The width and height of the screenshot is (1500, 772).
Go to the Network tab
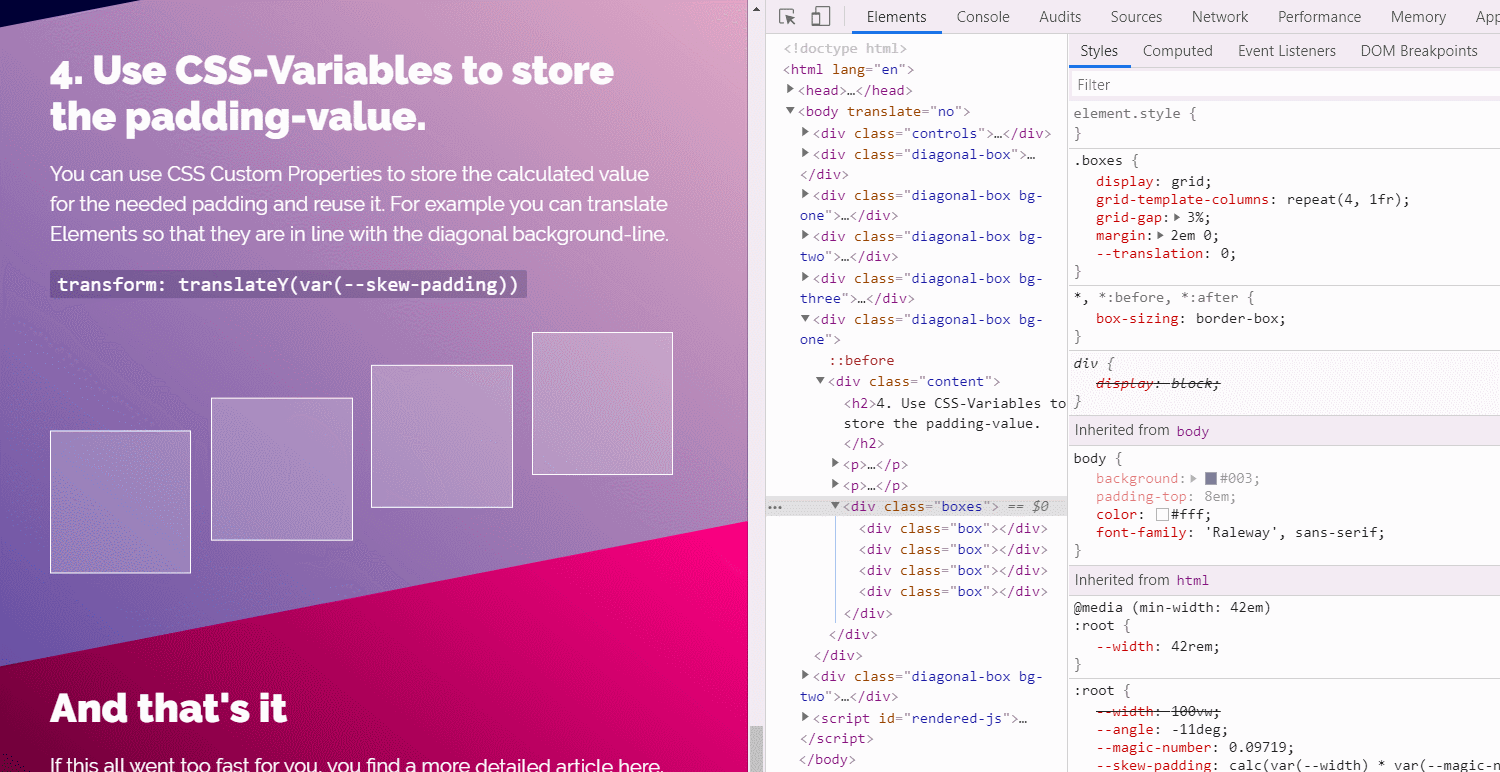click(1220, 17)
